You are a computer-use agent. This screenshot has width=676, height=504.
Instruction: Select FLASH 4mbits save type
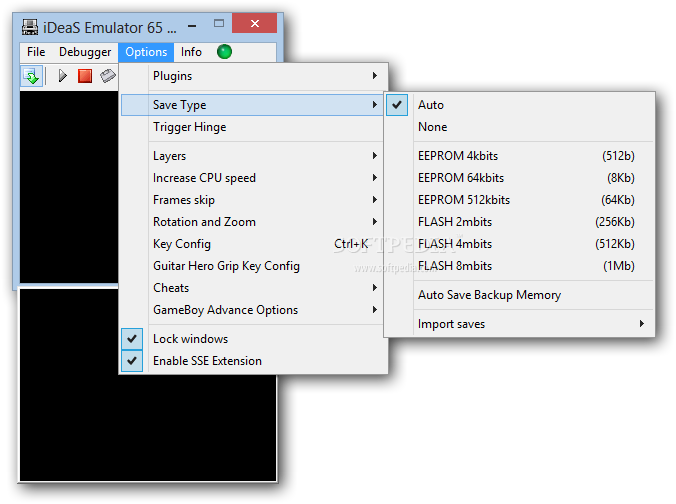[x=520, y=244]
